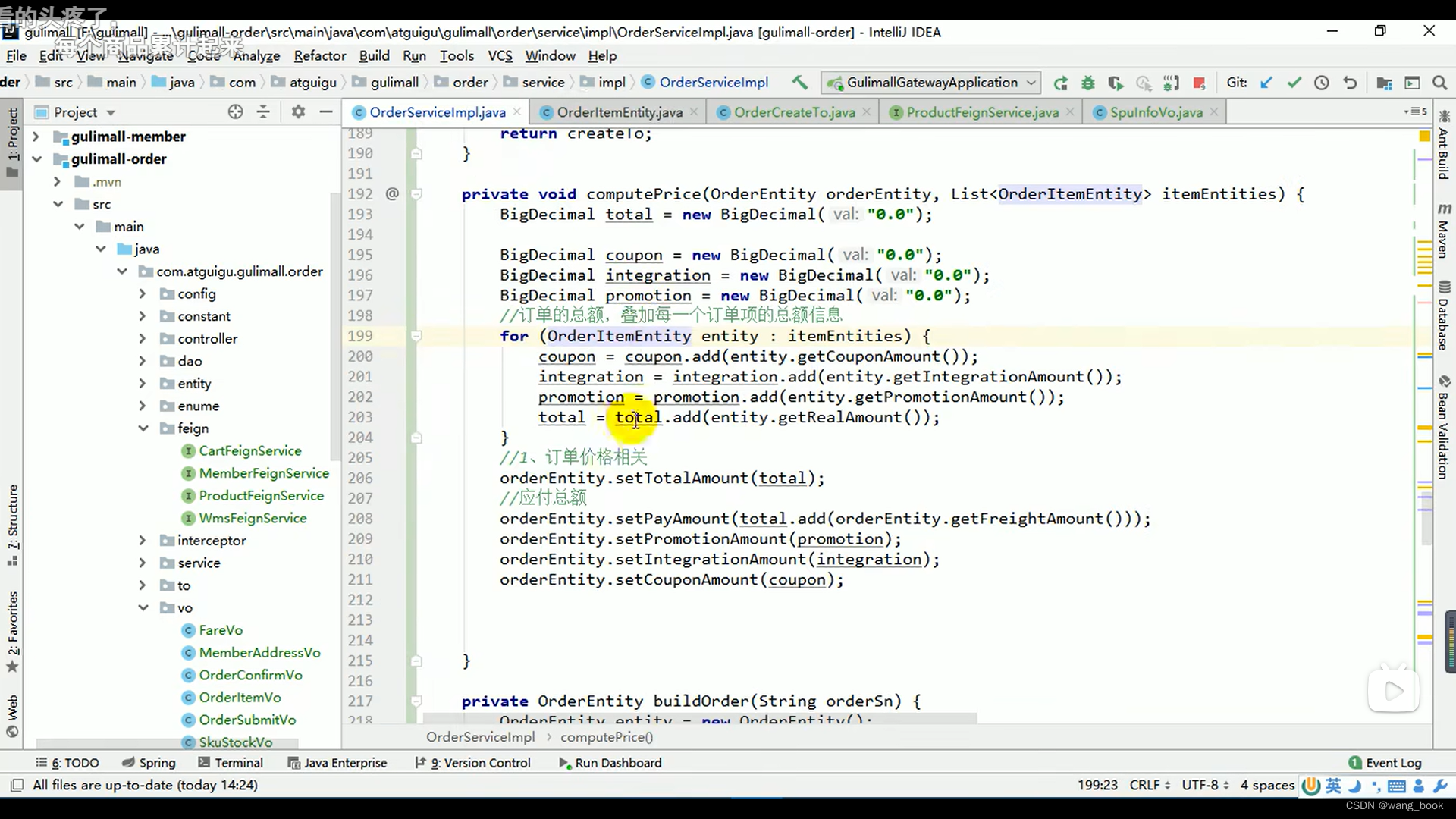Toggle fold marker at line 217
This screenshot has width=1456, height=819.
(416, 701)
